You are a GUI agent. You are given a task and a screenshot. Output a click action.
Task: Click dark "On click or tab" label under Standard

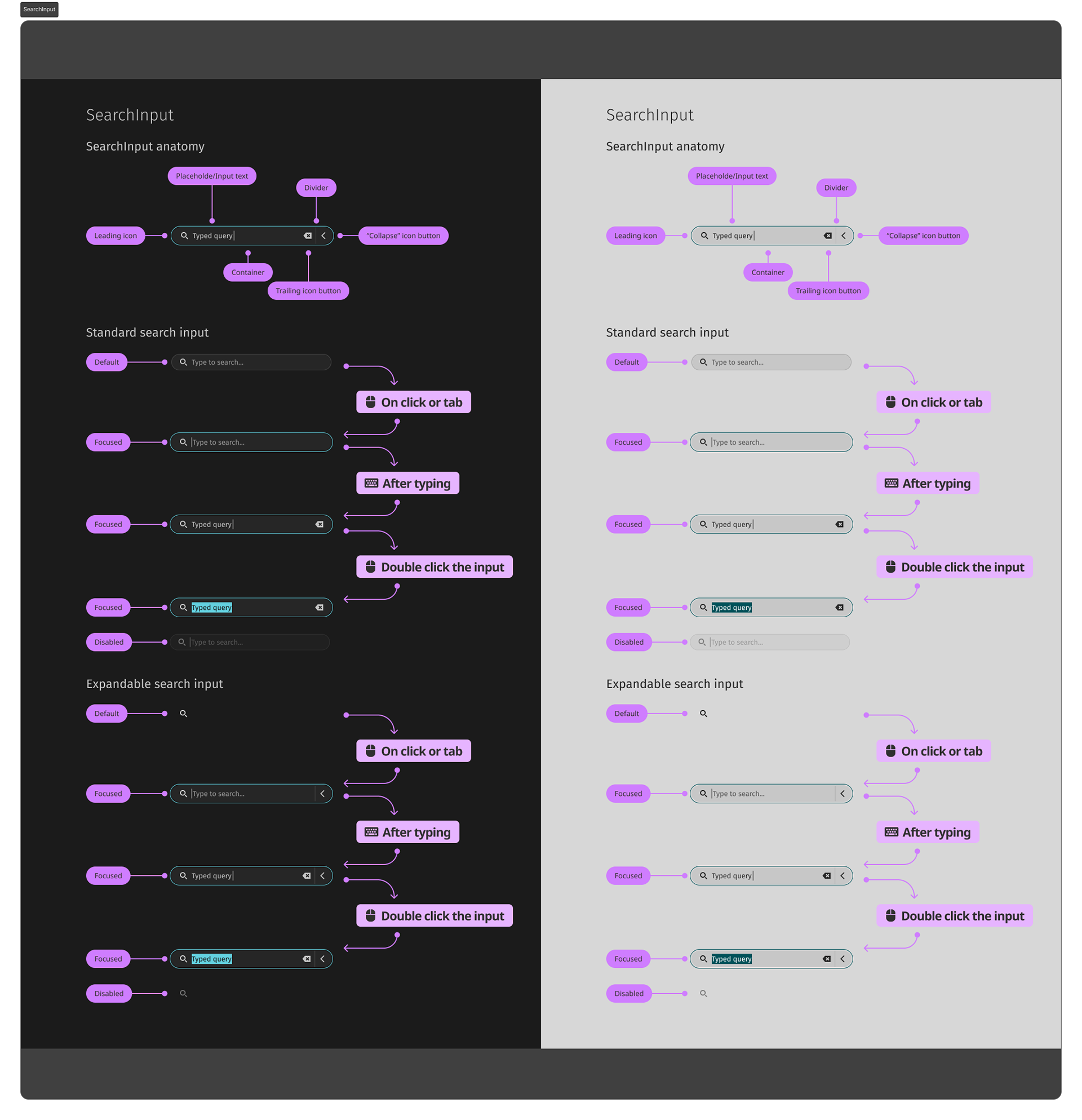pos(414,402)
